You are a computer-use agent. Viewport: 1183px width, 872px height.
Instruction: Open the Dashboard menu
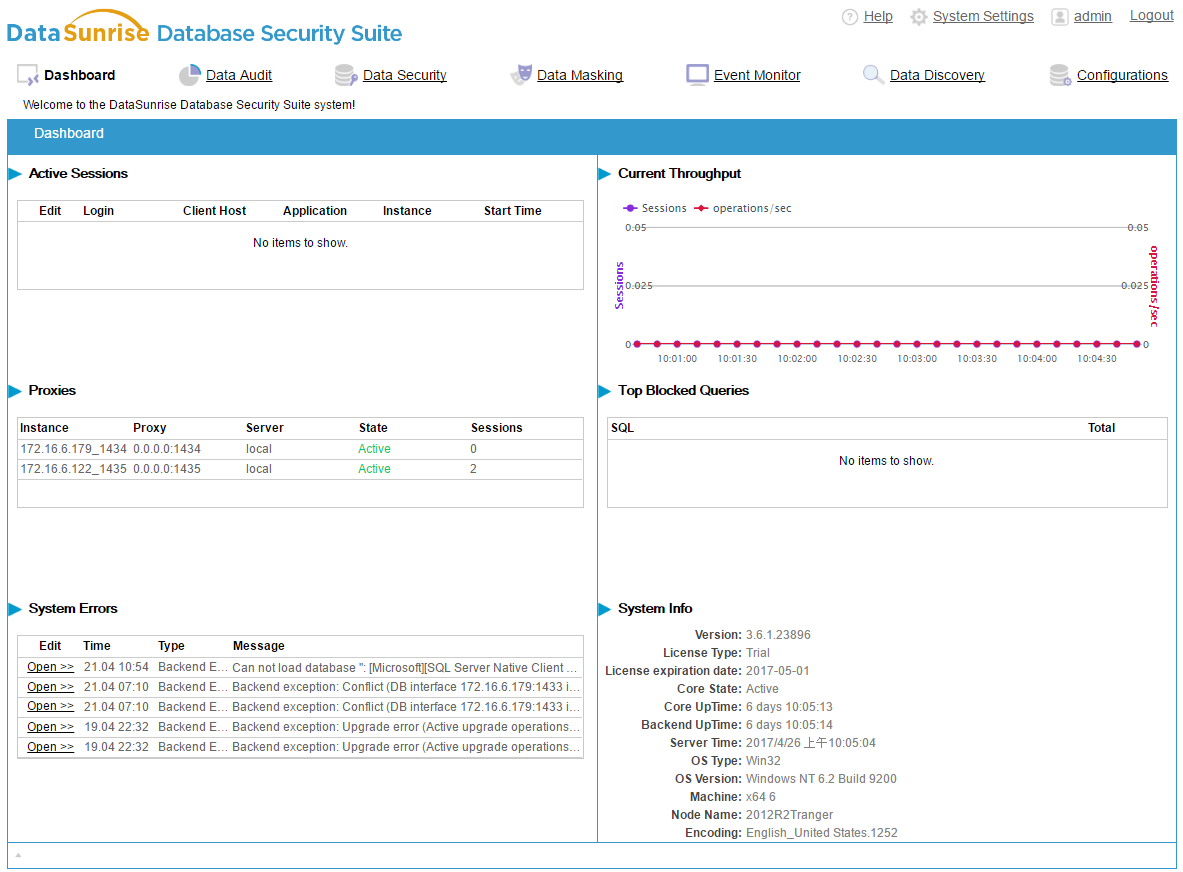[79, 75]
